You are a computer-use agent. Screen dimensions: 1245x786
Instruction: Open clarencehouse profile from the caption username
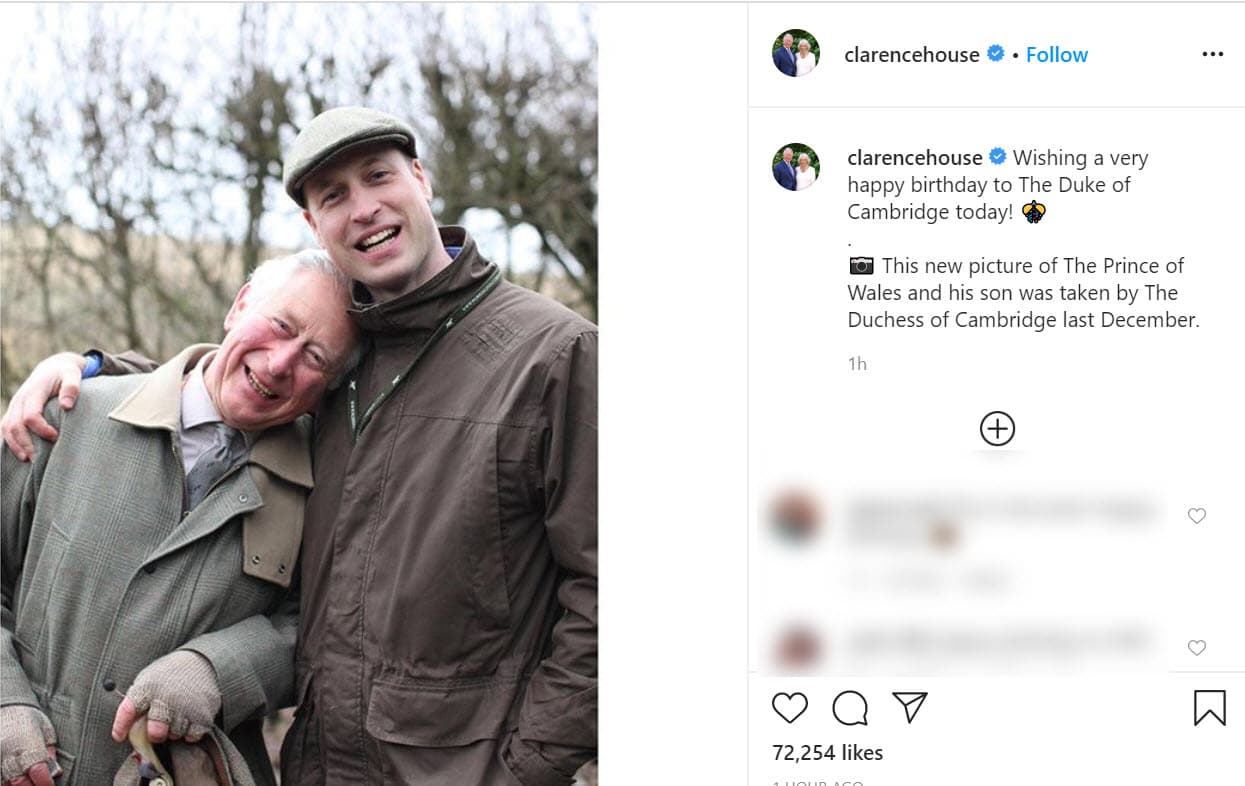(x=915, y=157)
